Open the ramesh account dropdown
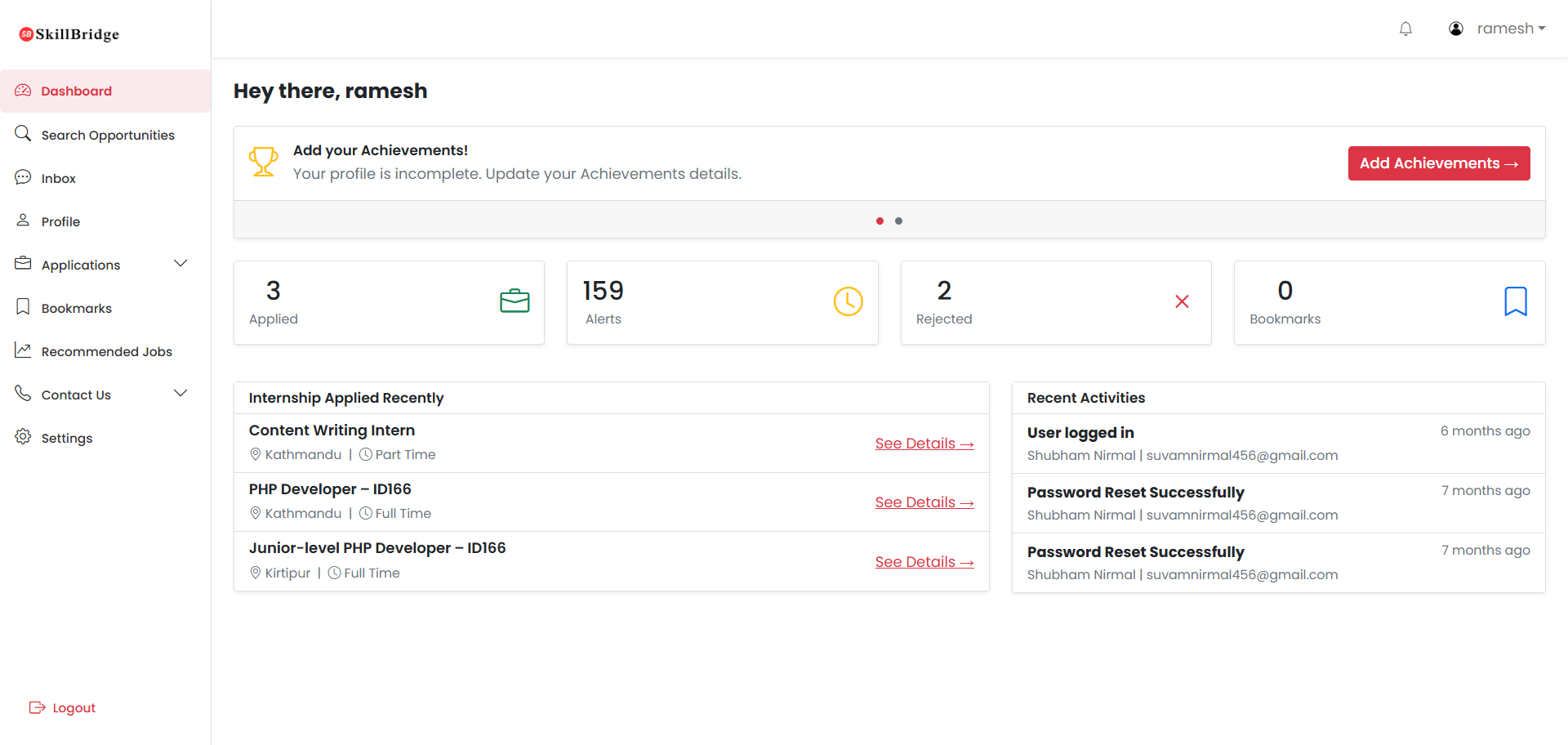 pyautogui.click(x=1510, y=28)
